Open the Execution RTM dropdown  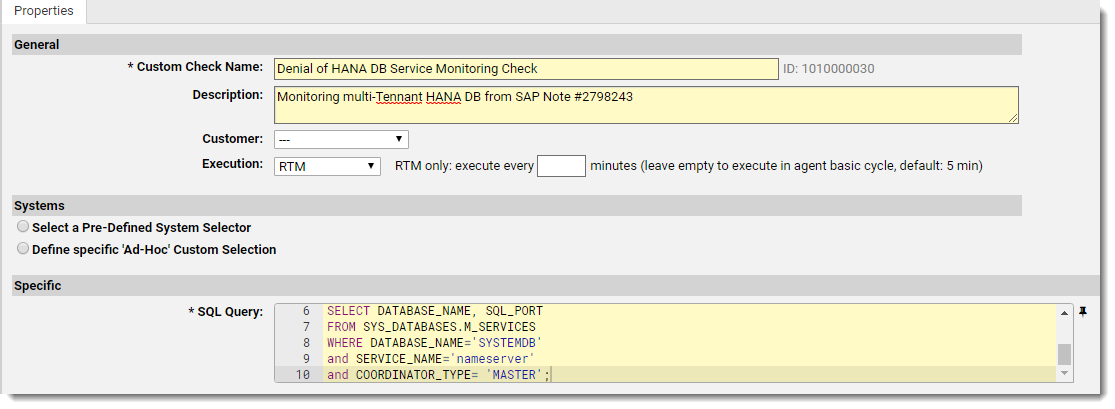point(328,166)
